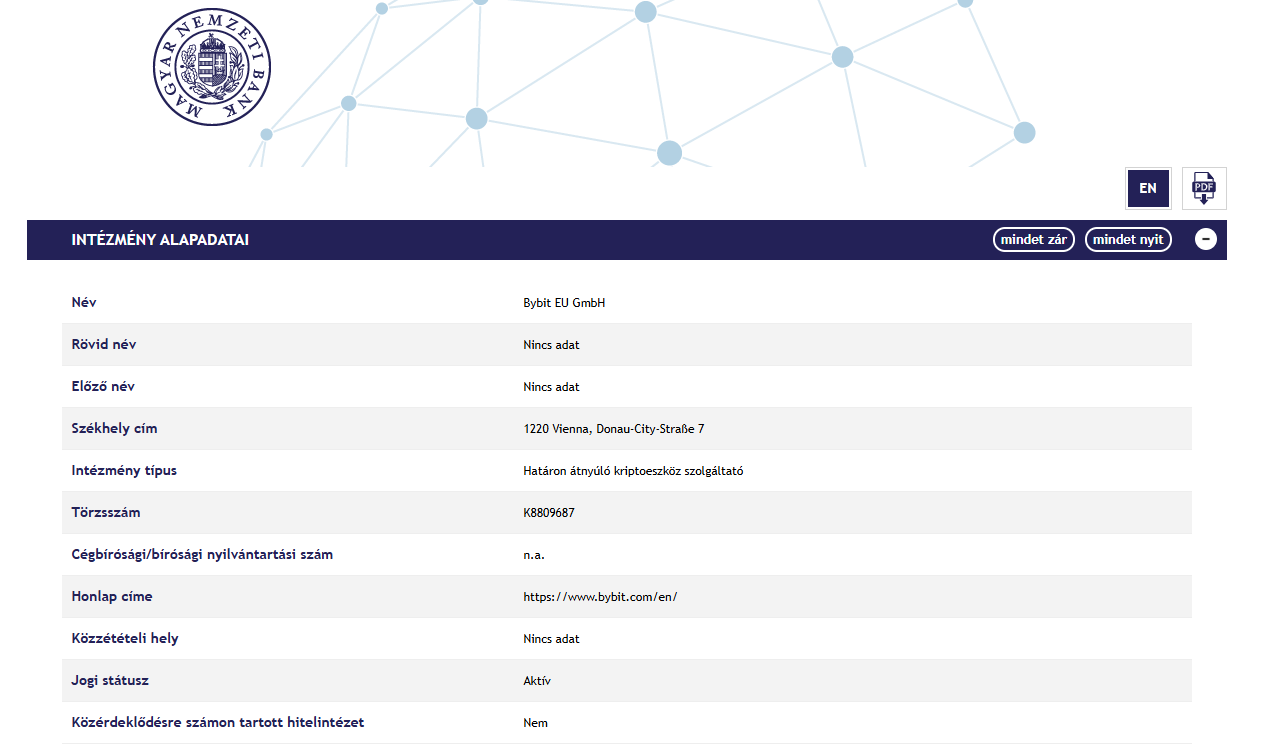Screen dimensions: 1261x751
Task: Select the 'Bybit EU GmbH' name value
Action: coord(564,303)
